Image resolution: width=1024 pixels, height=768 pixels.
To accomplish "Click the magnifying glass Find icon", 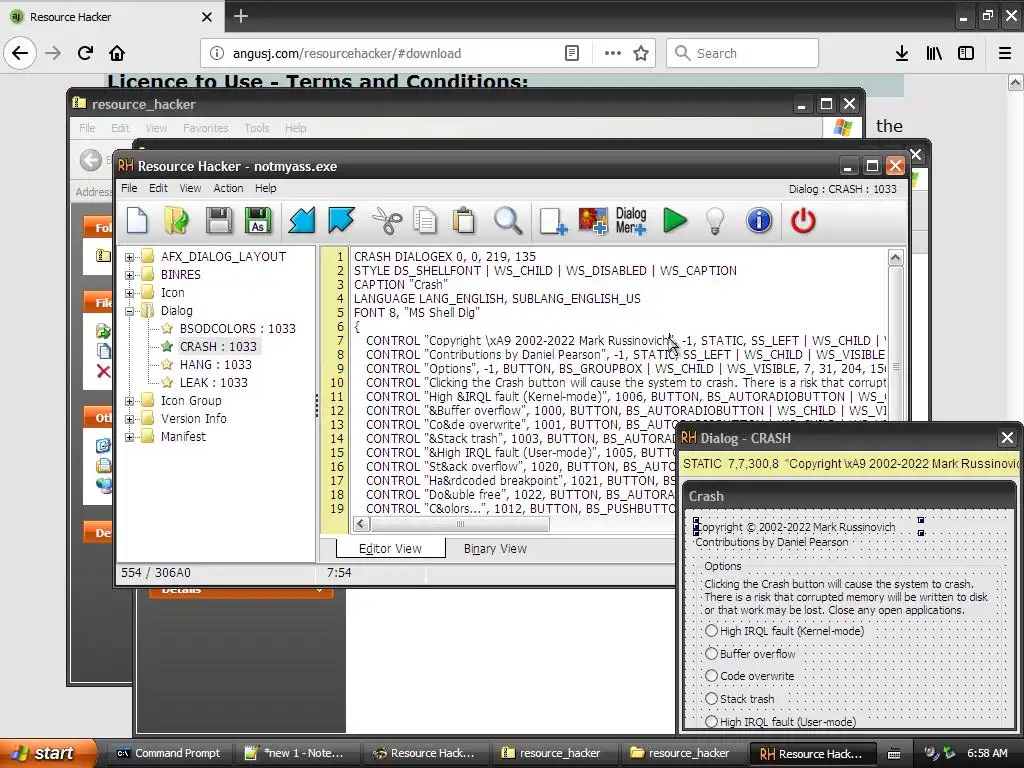I will pyautogui.click(x=507, y=221).
